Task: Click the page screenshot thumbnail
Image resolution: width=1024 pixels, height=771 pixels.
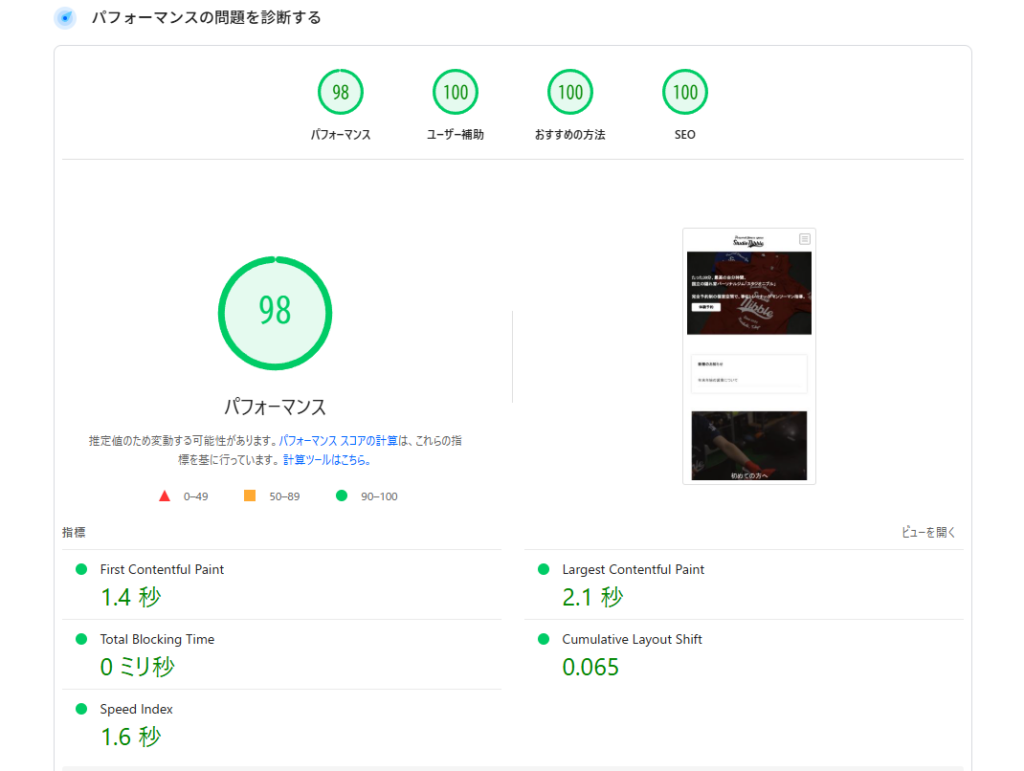Action: (749, 356)
